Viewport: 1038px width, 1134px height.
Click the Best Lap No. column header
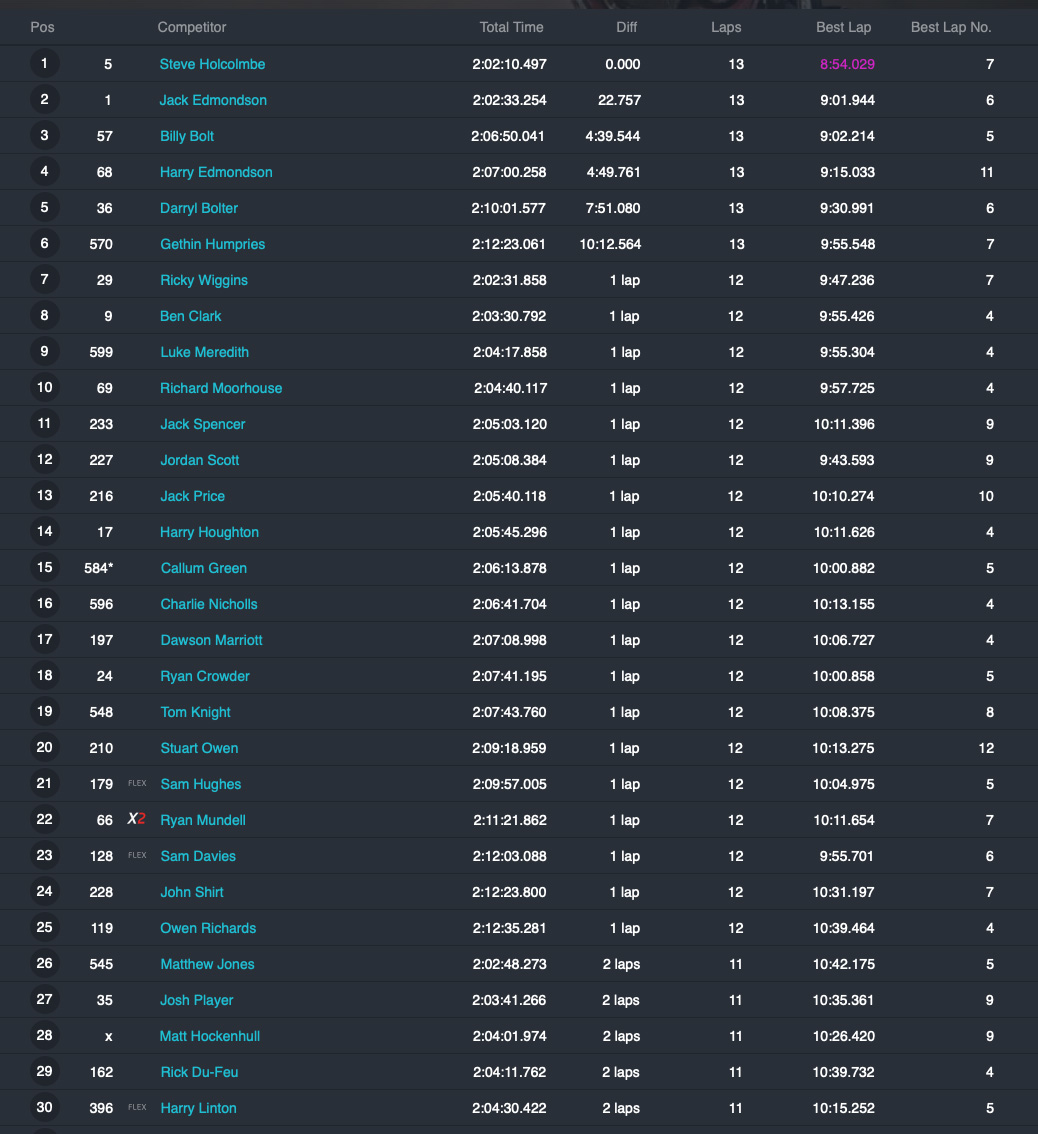coord(950,27)
